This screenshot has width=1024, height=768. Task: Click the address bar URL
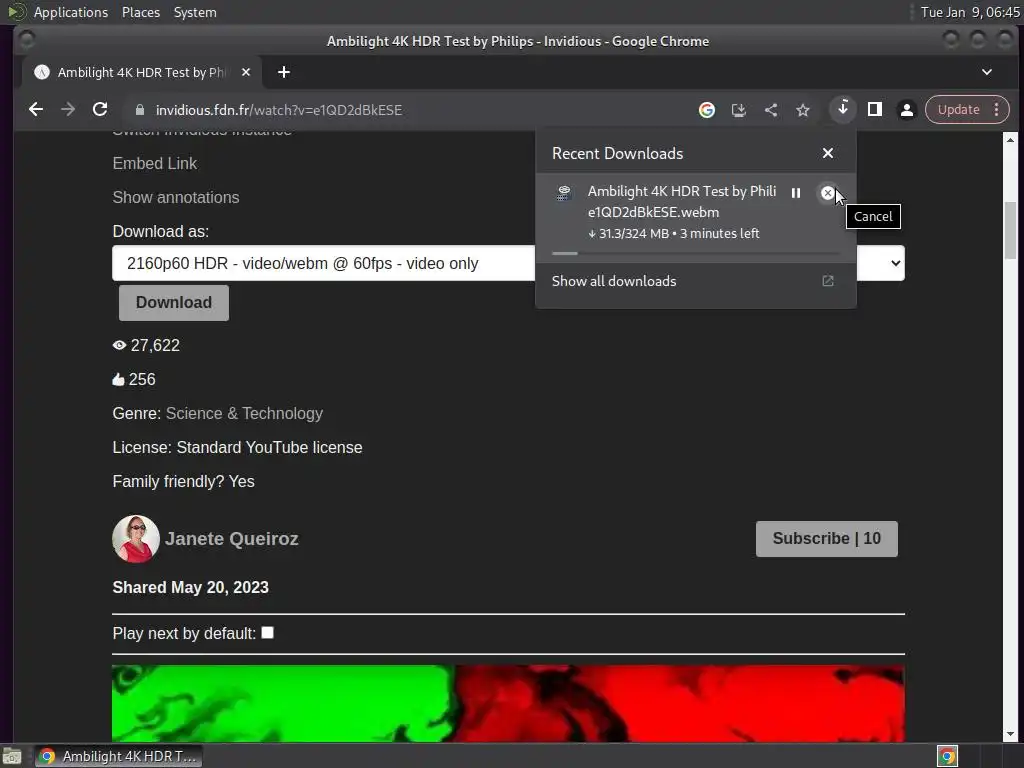coord(279,110)
